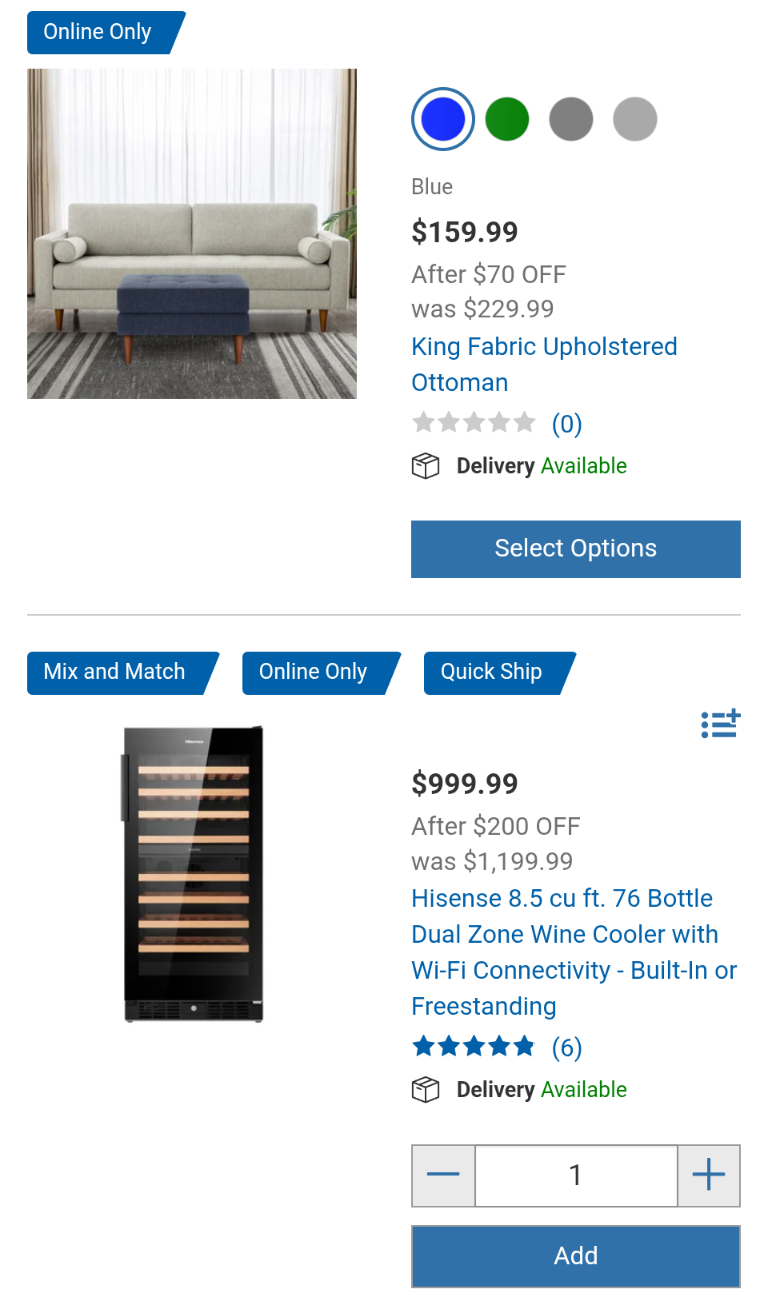This screenshot has width=767, height=1307.
Task: Select the light gray color swatch
Action: click(x=635, y=120)
